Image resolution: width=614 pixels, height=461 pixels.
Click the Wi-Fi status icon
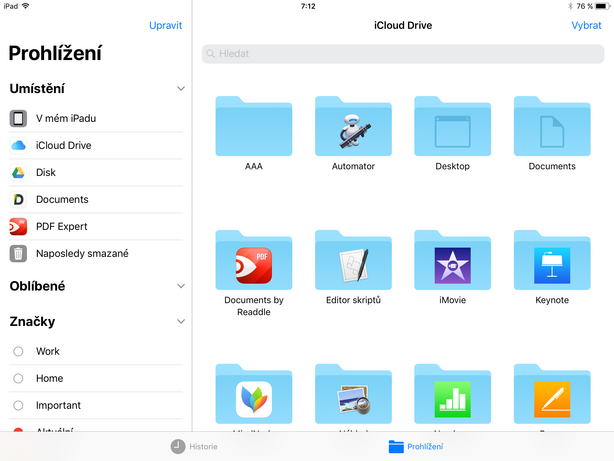point(25,6)
